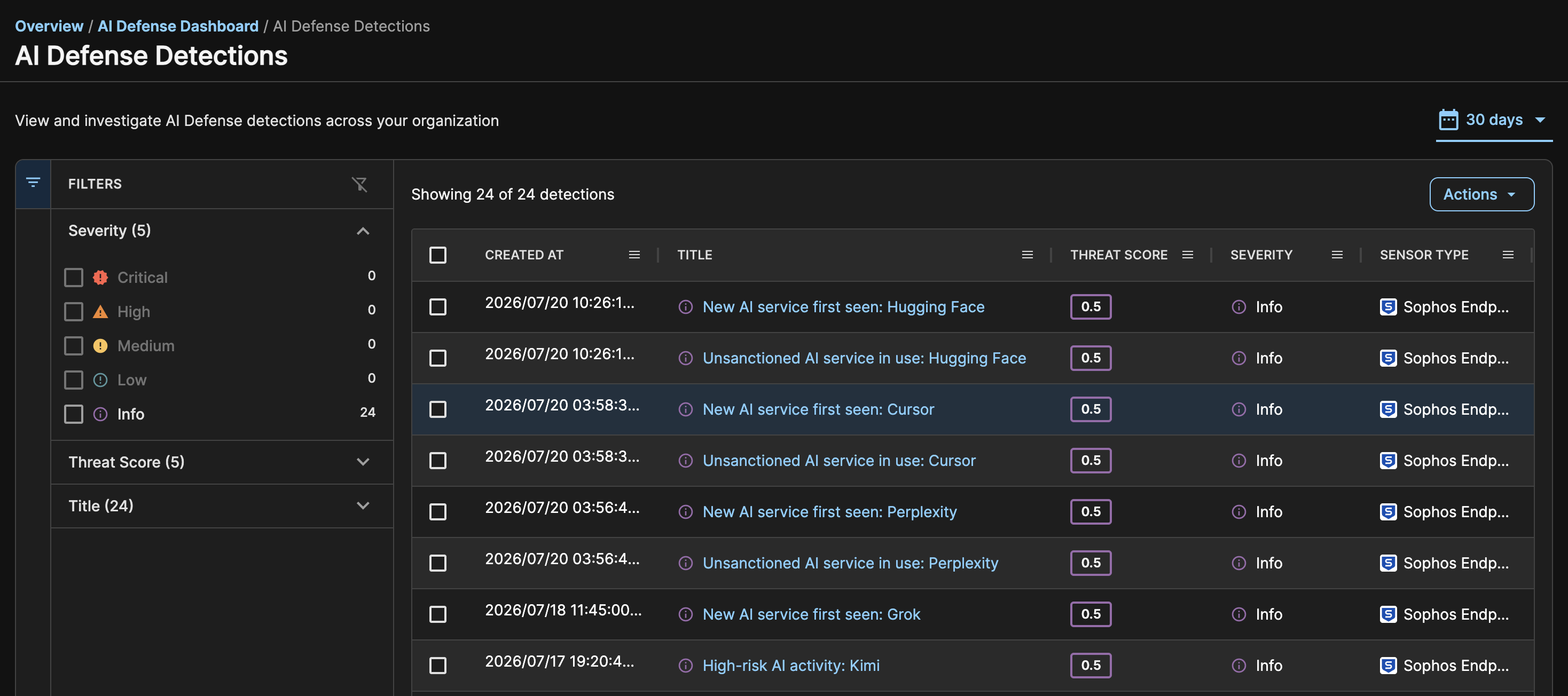Click info icon before Unsanctioned Perplexity title

point(685,563)
